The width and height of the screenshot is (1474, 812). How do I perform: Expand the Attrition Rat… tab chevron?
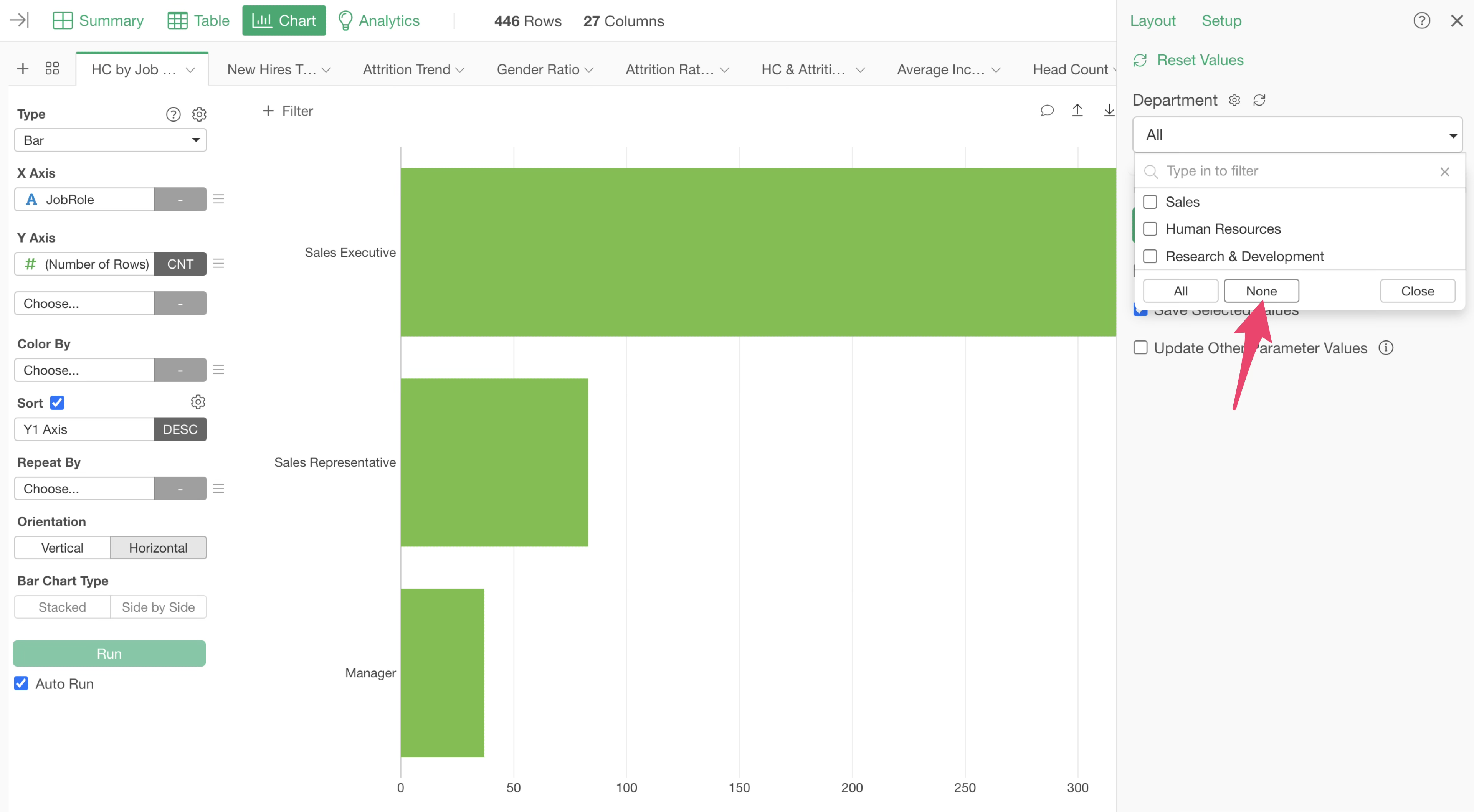[x=724, y=70]
